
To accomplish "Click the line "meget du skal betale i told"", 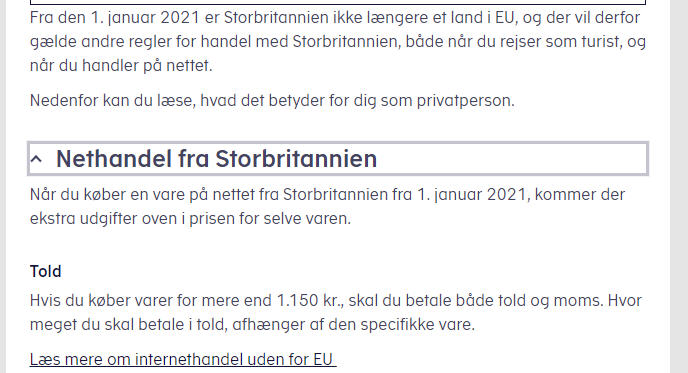I will coord(252,325).
